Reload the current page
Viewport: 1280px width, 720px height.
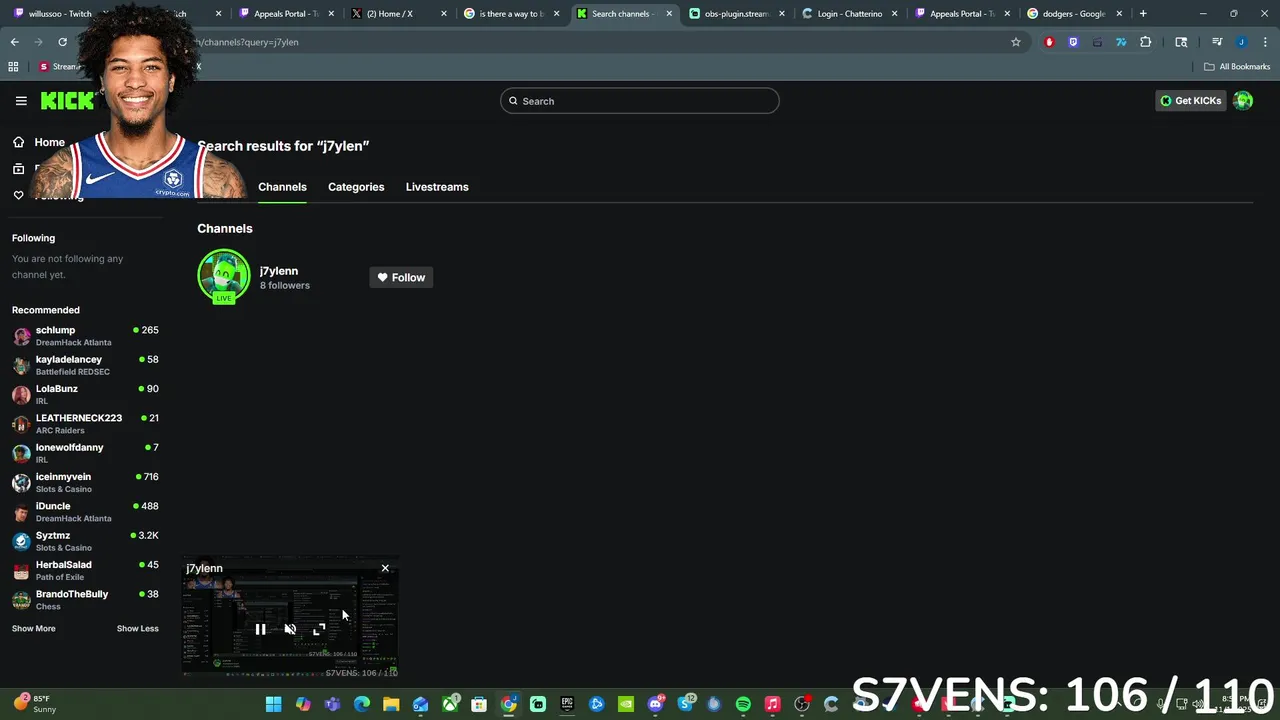click(x=62, y=42)
